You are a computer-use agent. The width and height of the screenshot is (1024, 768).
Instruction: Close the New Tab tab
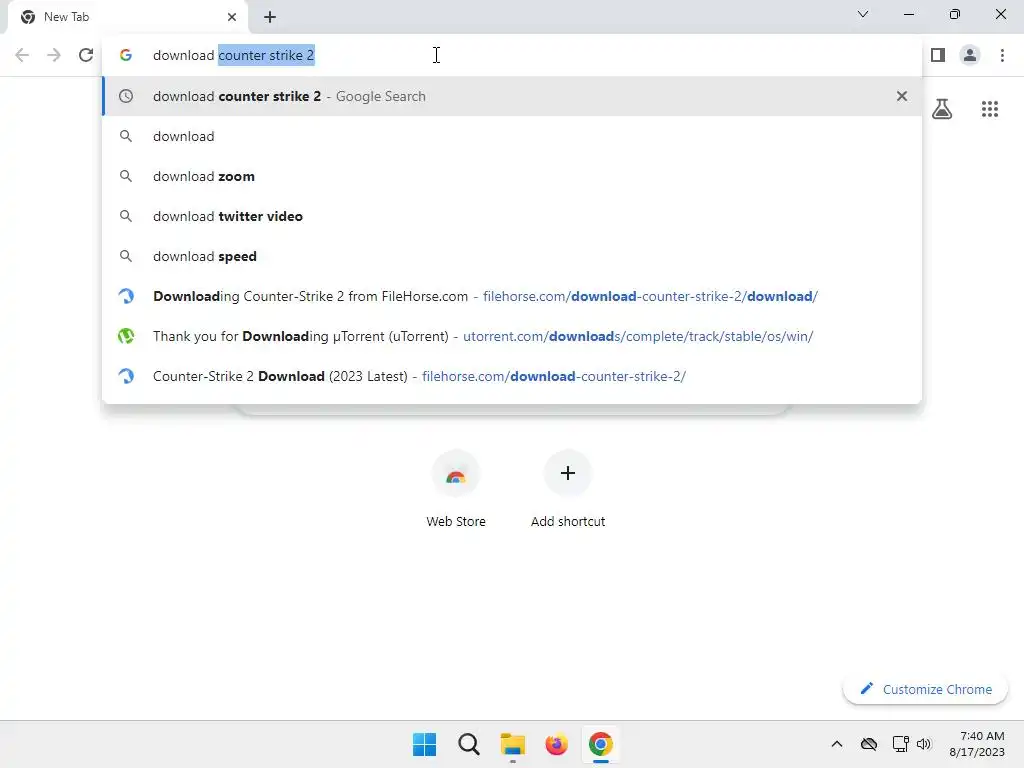tap(232, 17)
